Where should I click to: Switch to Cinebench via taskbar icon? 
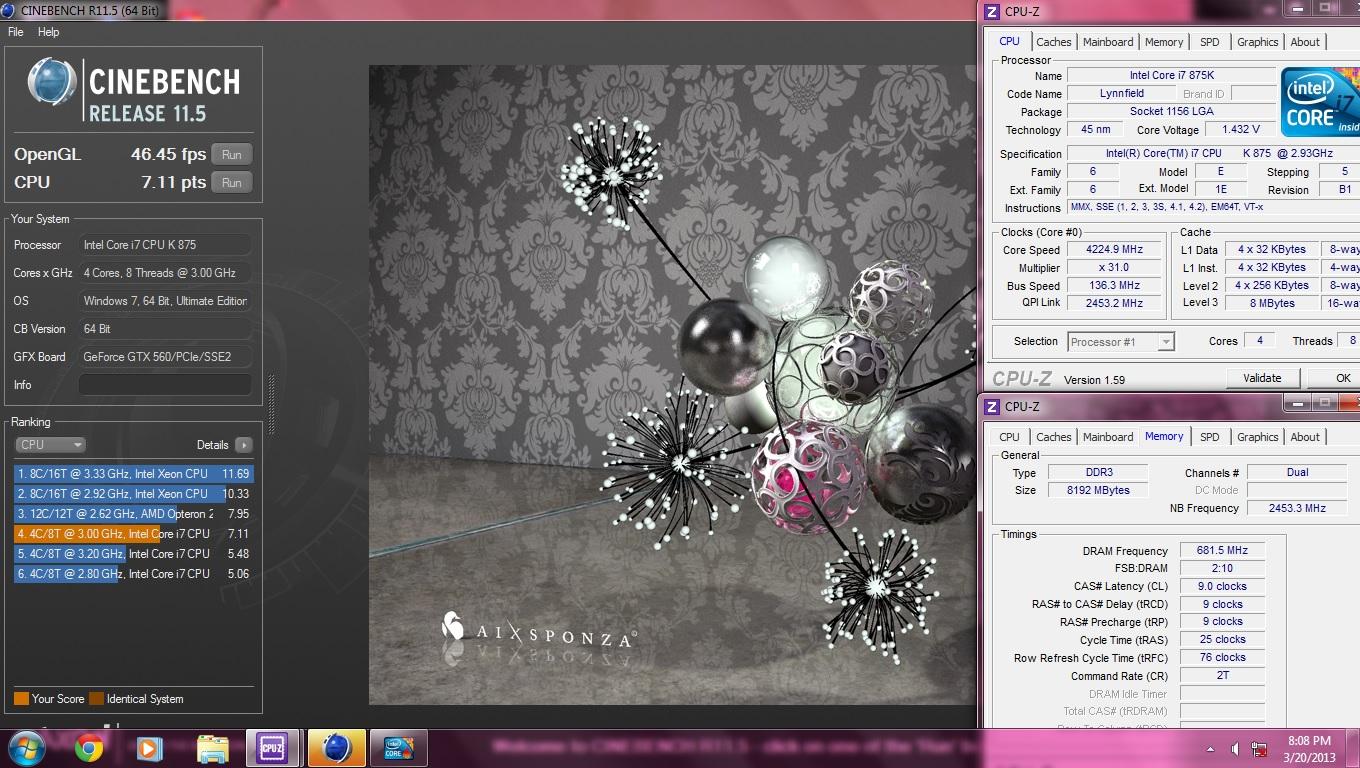coord(336,748)
